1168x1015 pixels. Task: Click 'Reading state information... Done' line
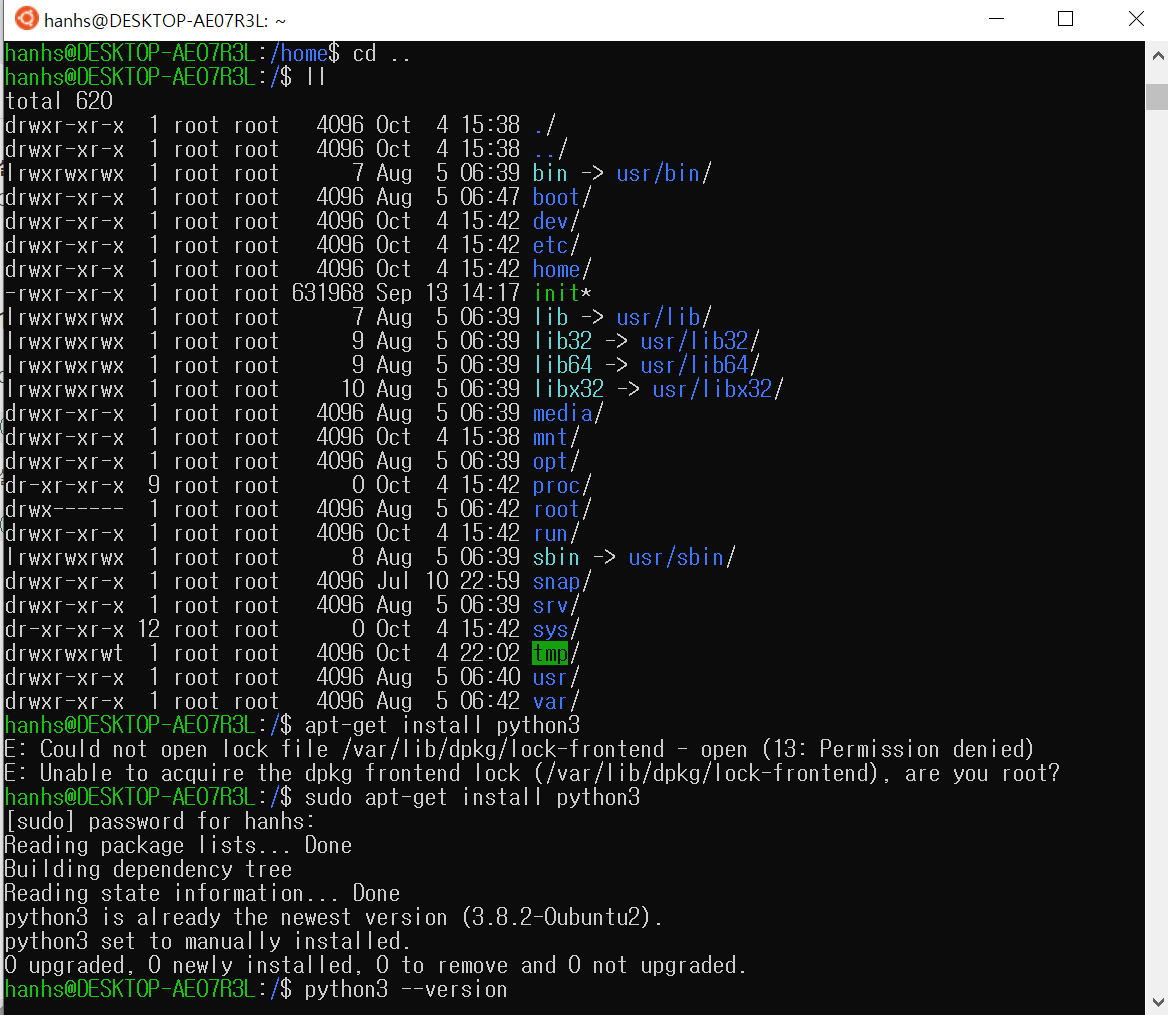pyautogui.click(x=202, y=893)
